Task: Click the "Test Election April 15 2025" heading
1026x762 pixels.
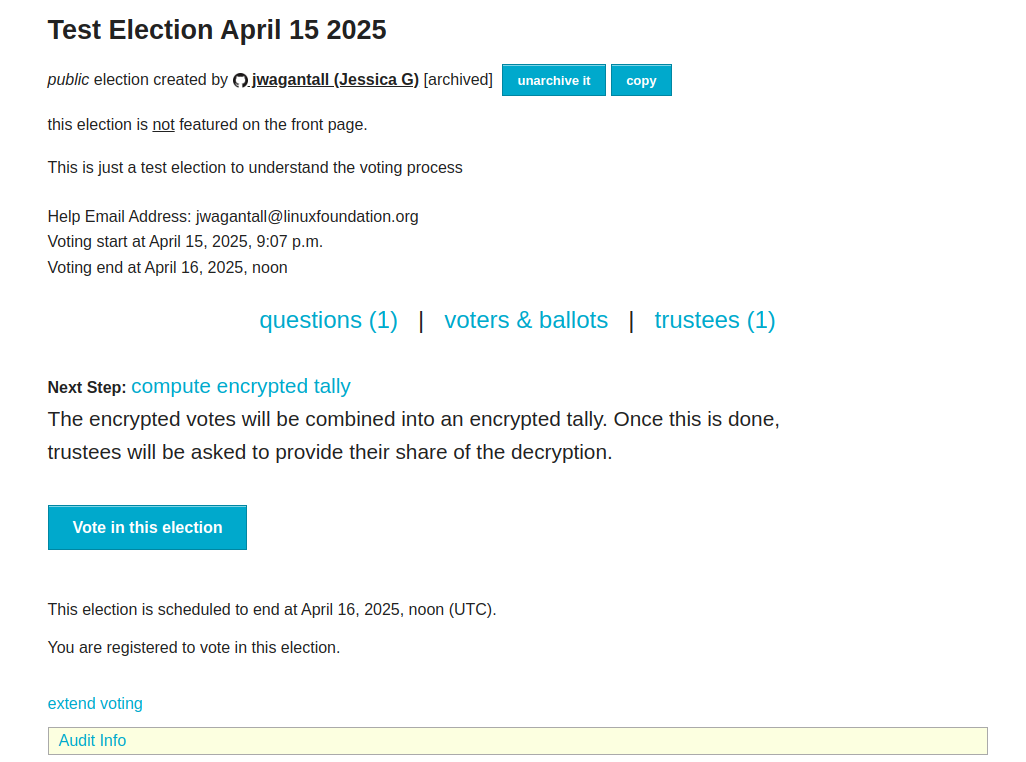Action: [217, 30]
